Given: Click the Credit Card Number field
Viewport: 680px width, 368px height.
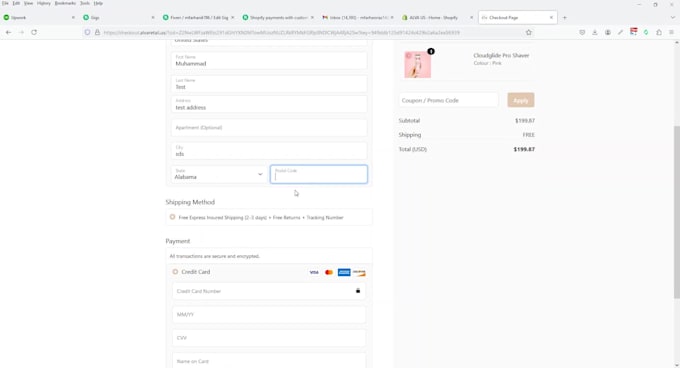Looking at the screenshot, I should (x=269, y=291).
